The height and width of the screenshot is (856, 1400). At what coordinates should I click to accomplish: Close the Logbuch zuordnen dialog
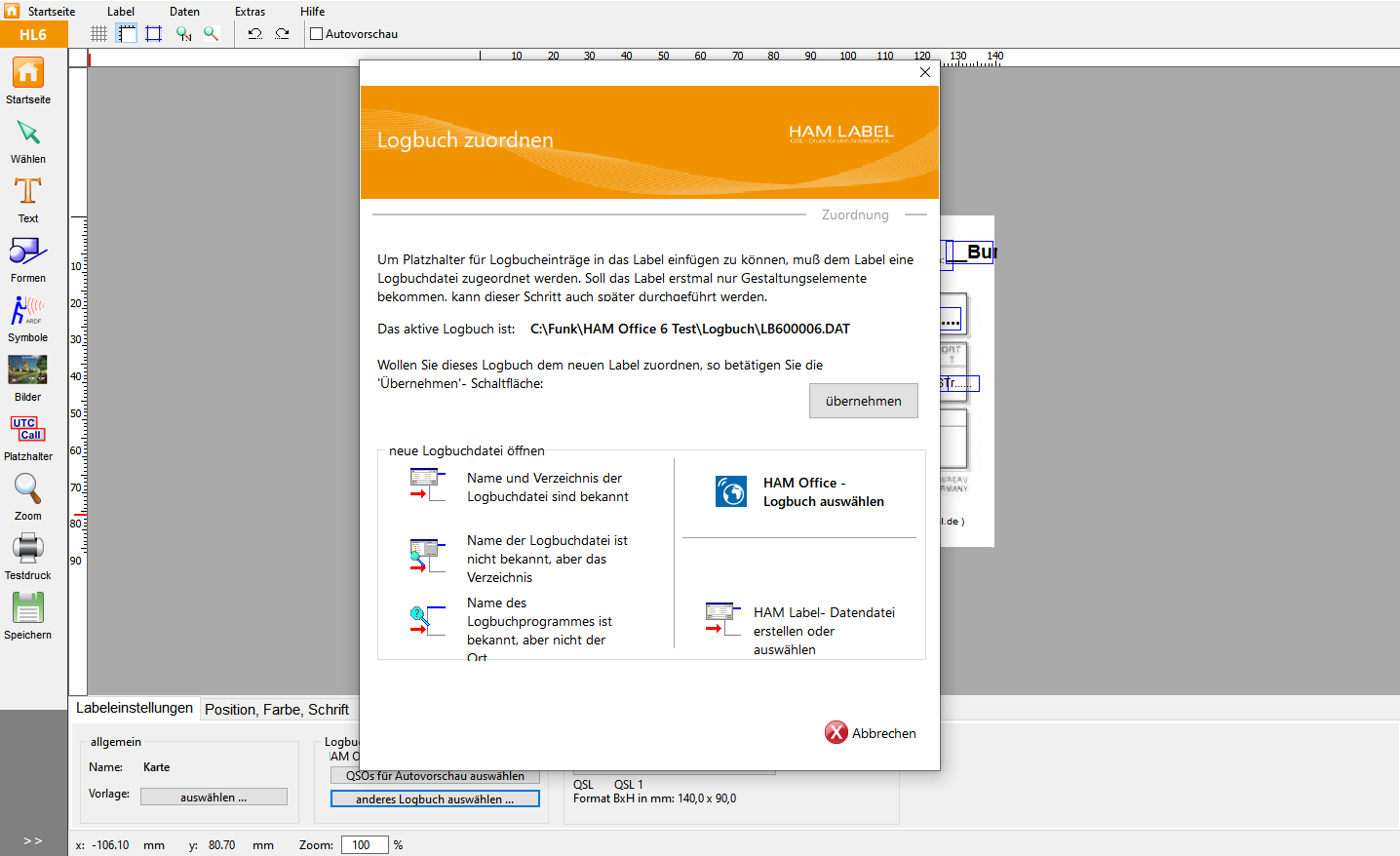pyautogui.click(x=925, y=72)
